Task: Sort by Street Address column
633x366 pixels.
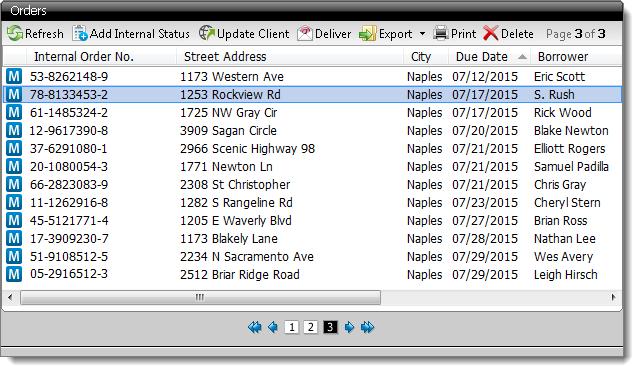Action: tap(290, 56)
